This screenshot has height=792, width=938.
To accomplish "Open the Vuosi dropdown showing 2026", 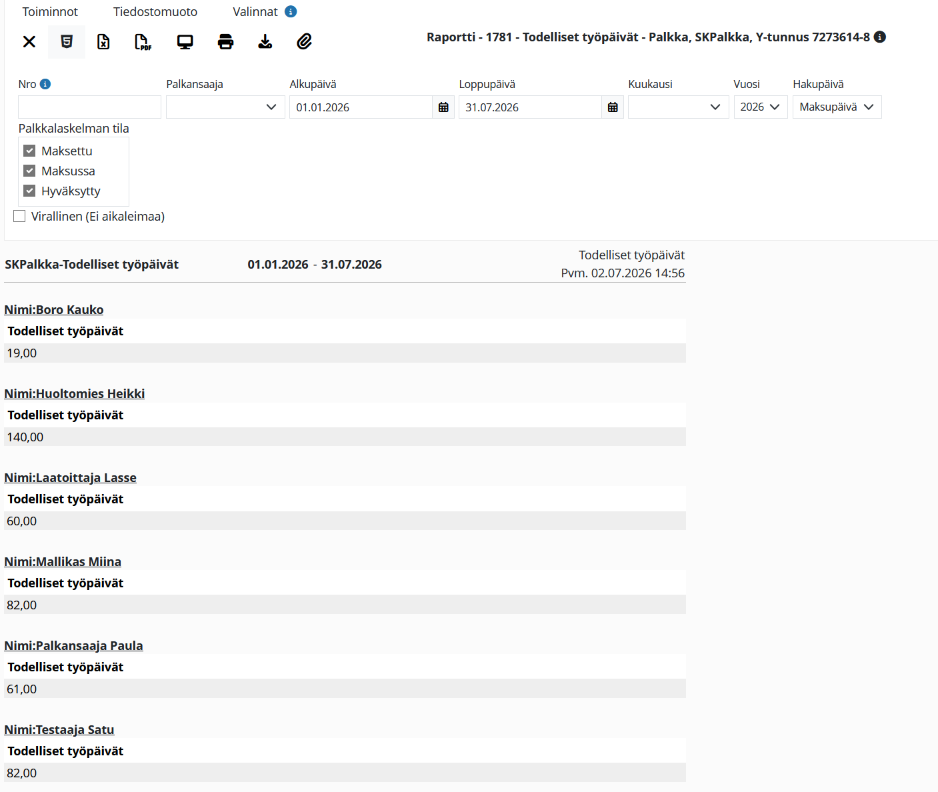I will 760,107.
